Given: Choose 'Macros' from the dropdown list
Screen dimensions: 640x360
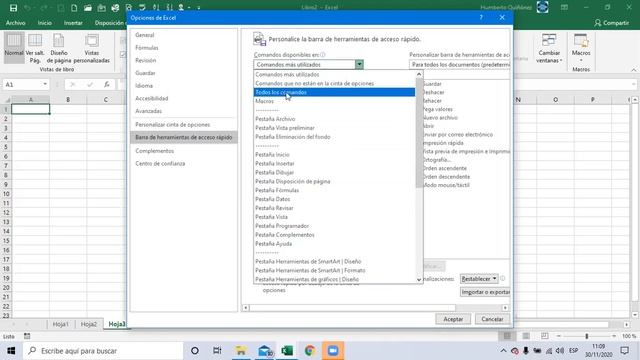Looking at the screenshot, I should point(334,101).
